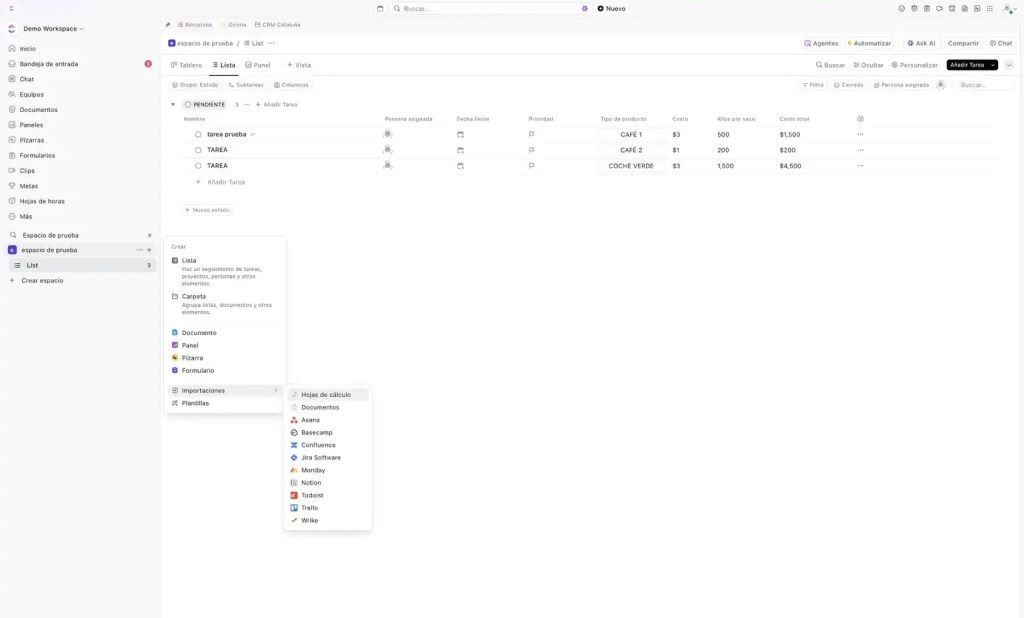Collapse the PENDIENTE group triangle
Viewport: 1024px width, 618px height.
172,104
